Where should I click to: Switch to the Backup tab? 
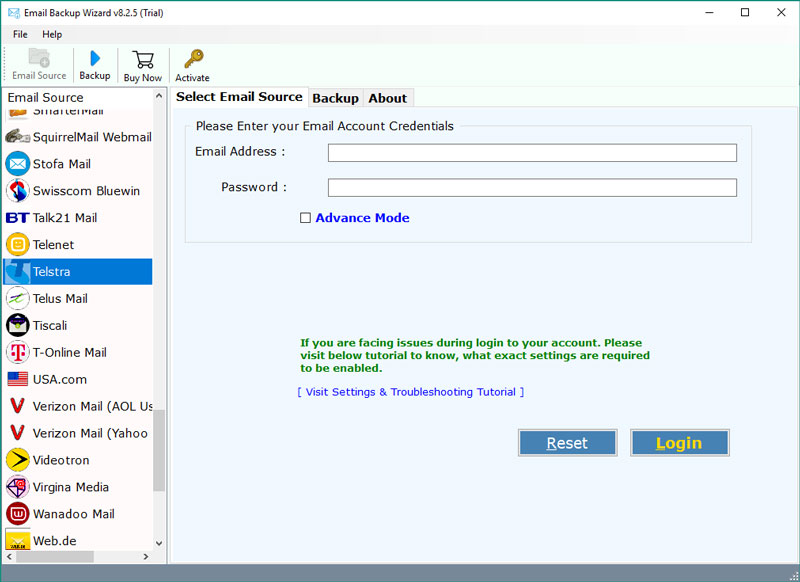click(335, 98)
